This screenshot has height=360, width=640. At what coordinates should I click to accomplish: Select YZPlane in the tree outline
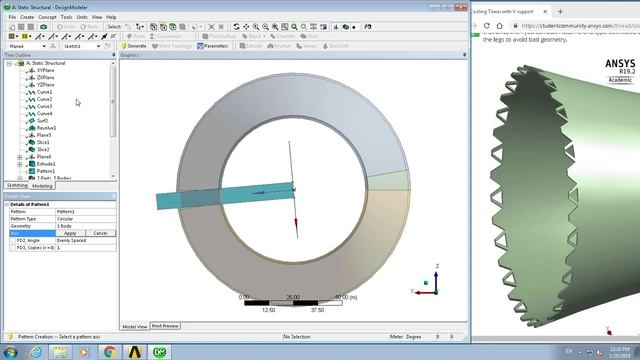(x=45, y=85)
